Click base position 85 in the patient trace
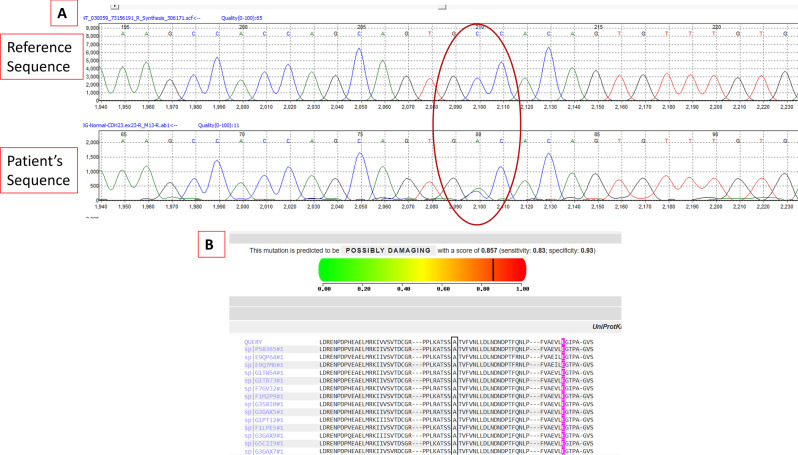This screenshot has width=798, height=455. point(597,134)
